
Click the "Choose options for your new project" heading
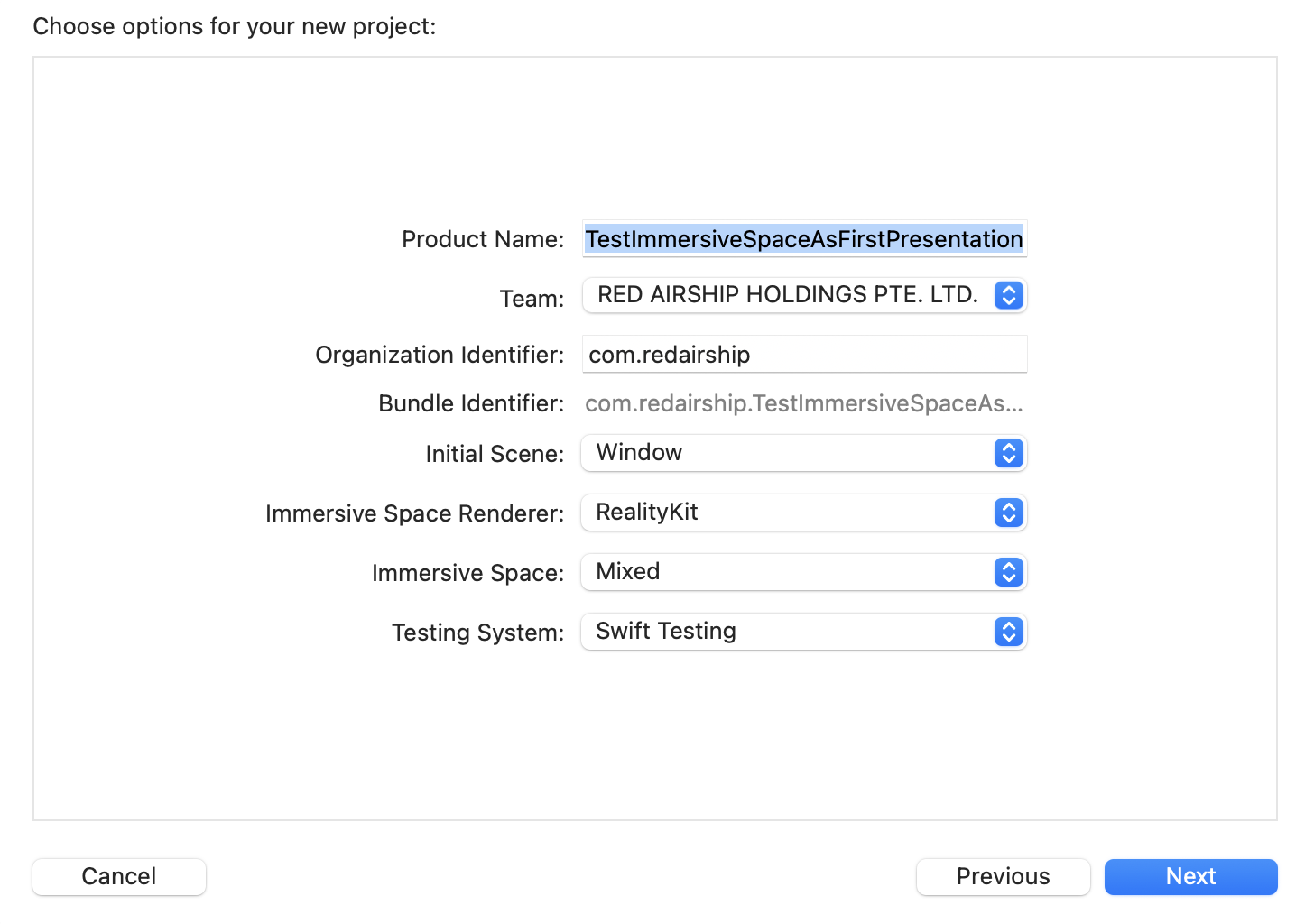(235, 26)
